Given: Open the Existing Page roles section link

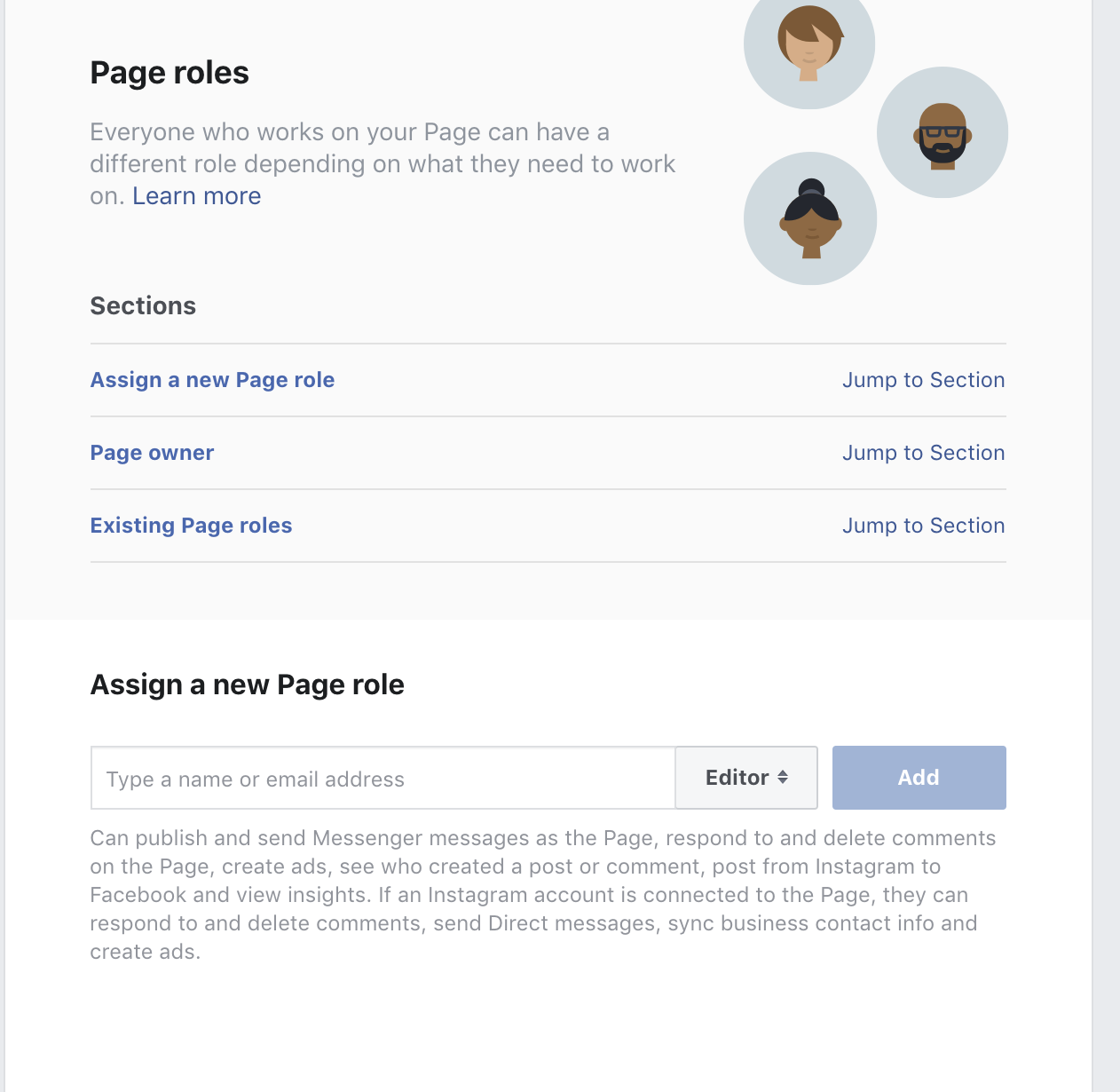Looking at the screenshot, I should point(191,526).
